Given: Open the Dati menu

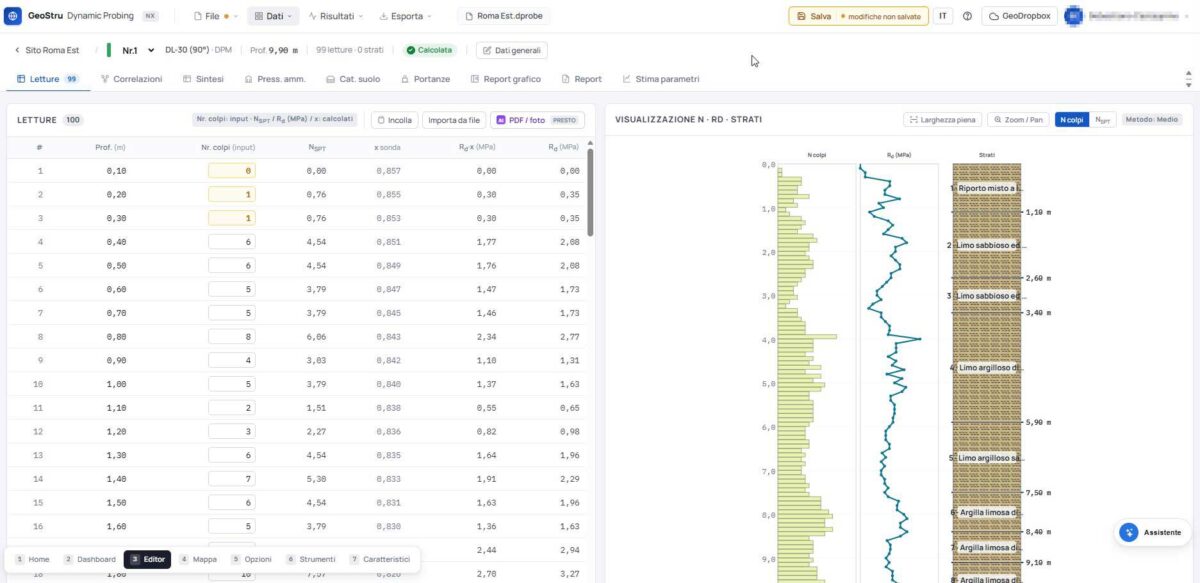Looking at the screenshot, I should (x=273, y=16).
